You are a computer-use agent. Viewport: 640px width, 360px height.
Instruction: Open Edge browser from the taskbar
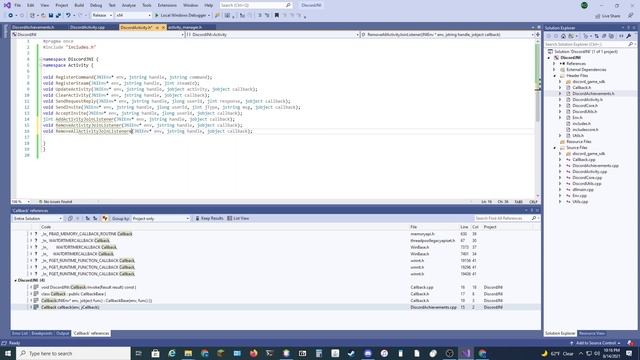(172, 353)
